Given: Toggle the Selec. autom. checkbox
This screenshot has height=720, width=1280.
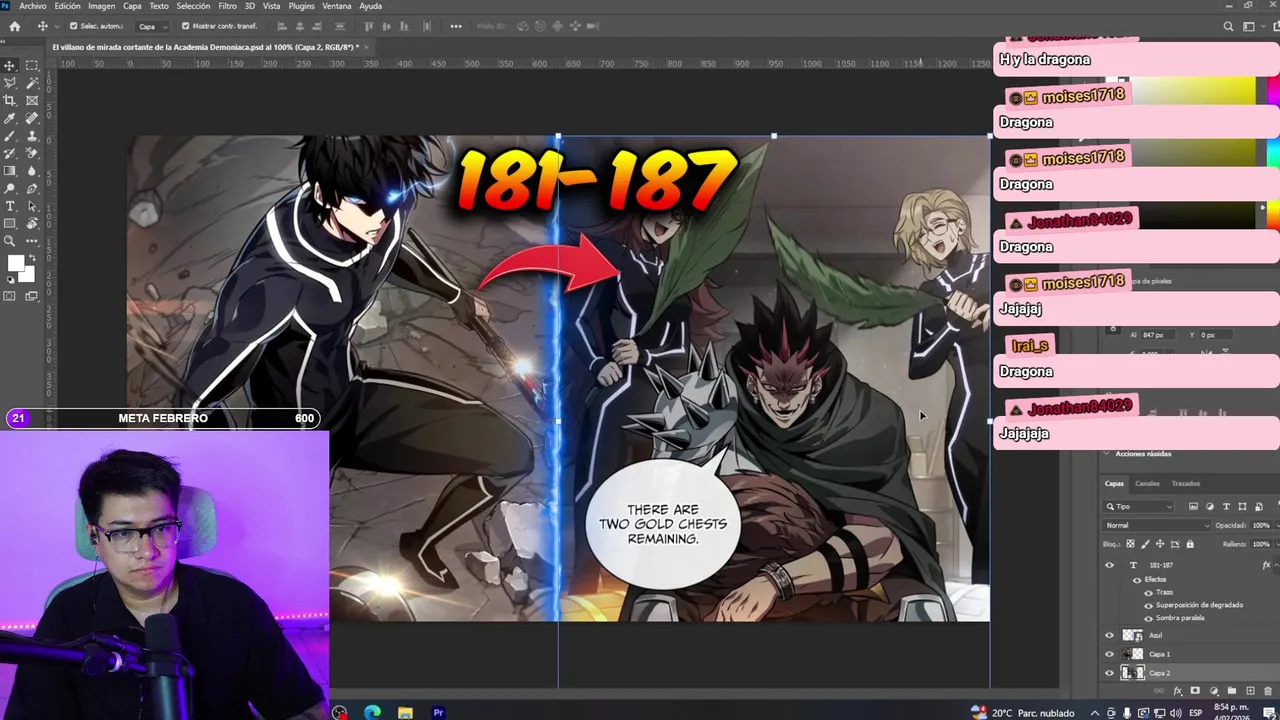Looking at the screenshot, I should point(73,26).
